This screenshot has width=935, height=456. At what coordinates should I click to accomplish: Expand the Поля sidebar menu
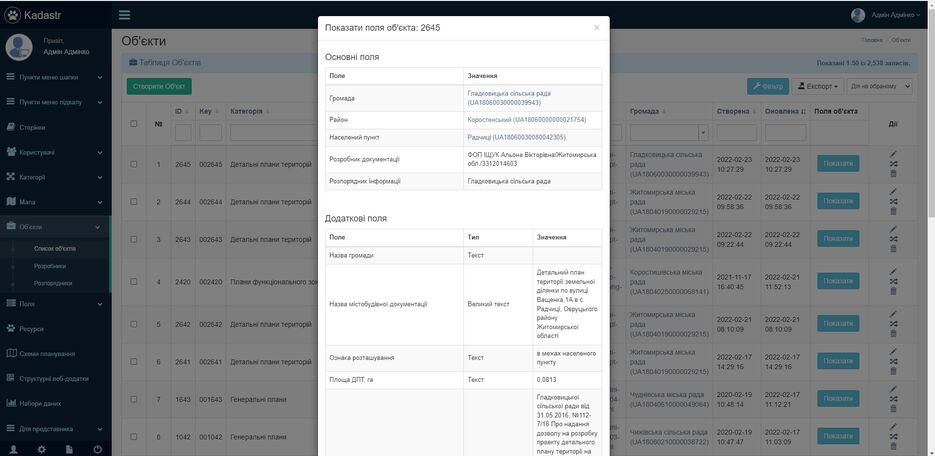click(x=55, y=304)
